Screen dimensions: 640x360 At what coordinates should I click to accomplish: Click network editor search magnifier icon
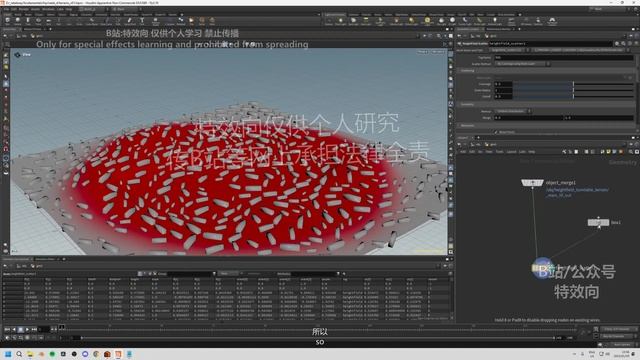coord(631,151)
